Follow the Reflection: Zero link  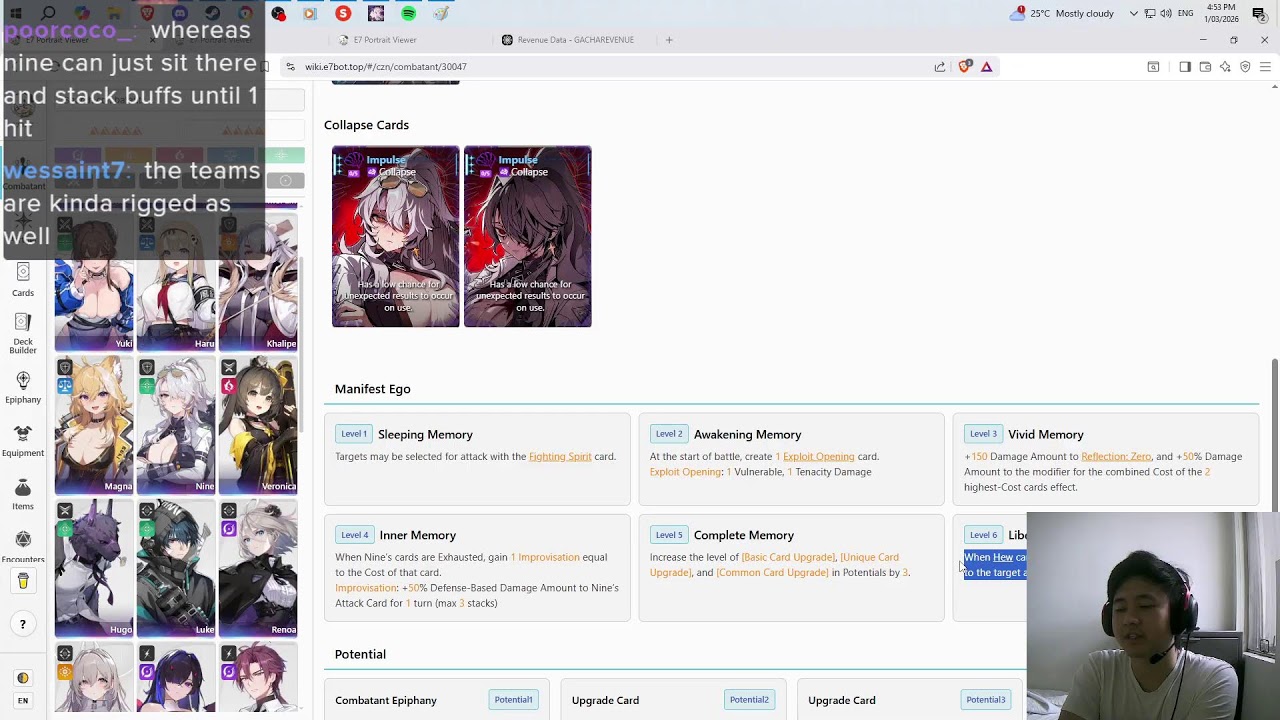point(1116,457)
